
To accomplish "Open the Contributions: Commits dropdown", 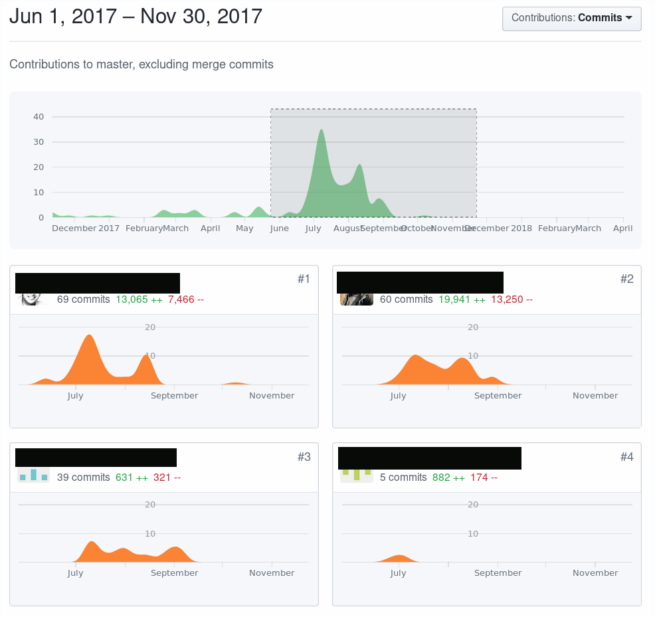I will (572, 18).
